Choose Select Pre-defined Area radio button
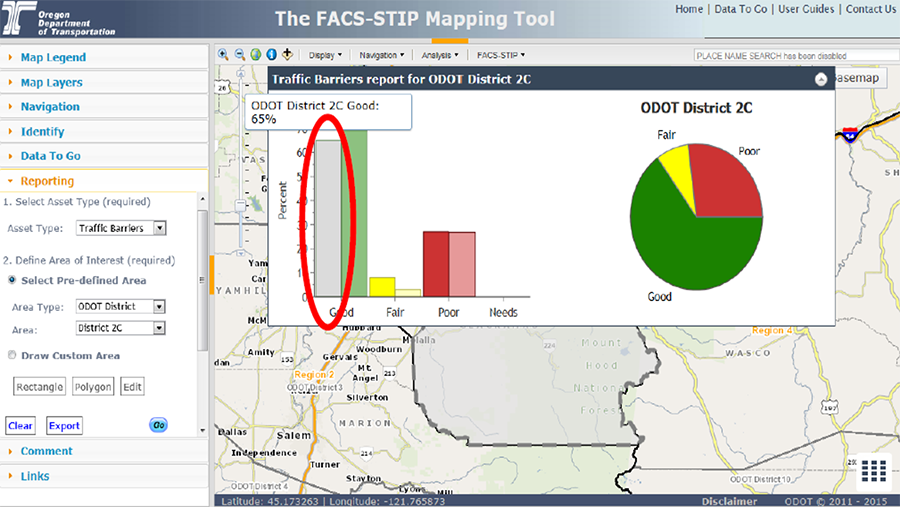This screenshot has height=507, width=900. click(11, 280)
